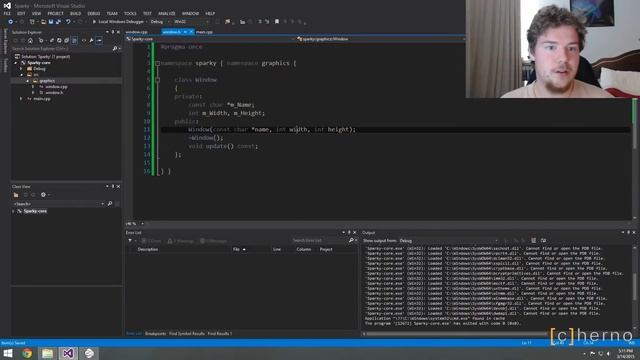Screen dimensions: 640x360
Task: Open File Explorer from the taskbar
Action: coord(47,353)
